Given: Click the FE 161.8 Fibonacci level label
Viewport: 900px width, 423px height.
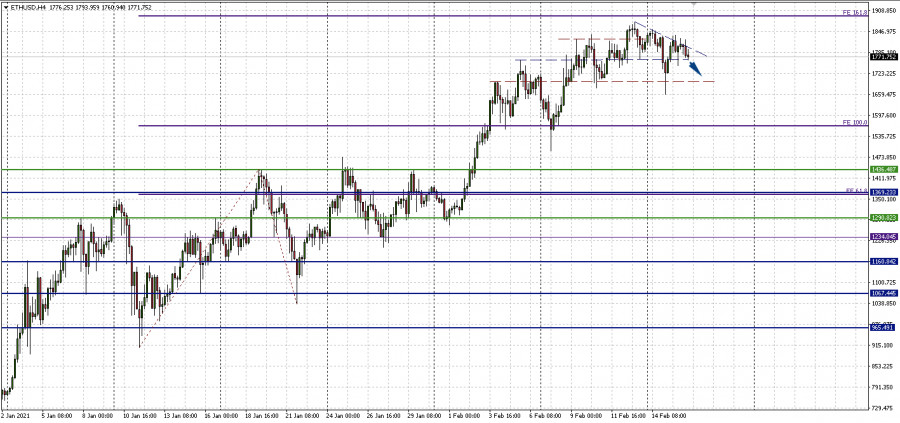Looking at the screenshot, I should (x=853, y=12).
